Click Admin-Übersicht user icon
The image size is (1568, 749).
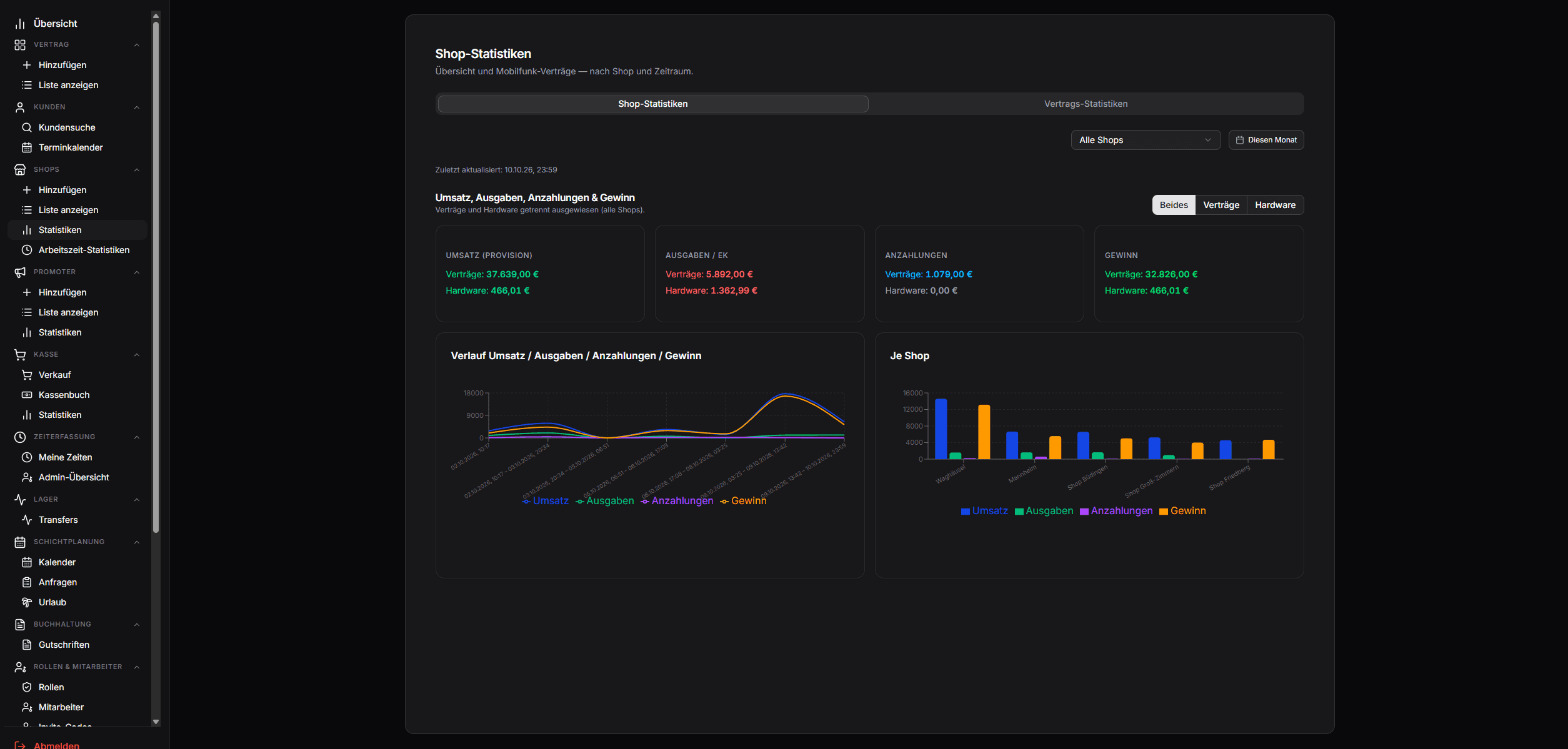pyautogui.click(x=27, y=477)
